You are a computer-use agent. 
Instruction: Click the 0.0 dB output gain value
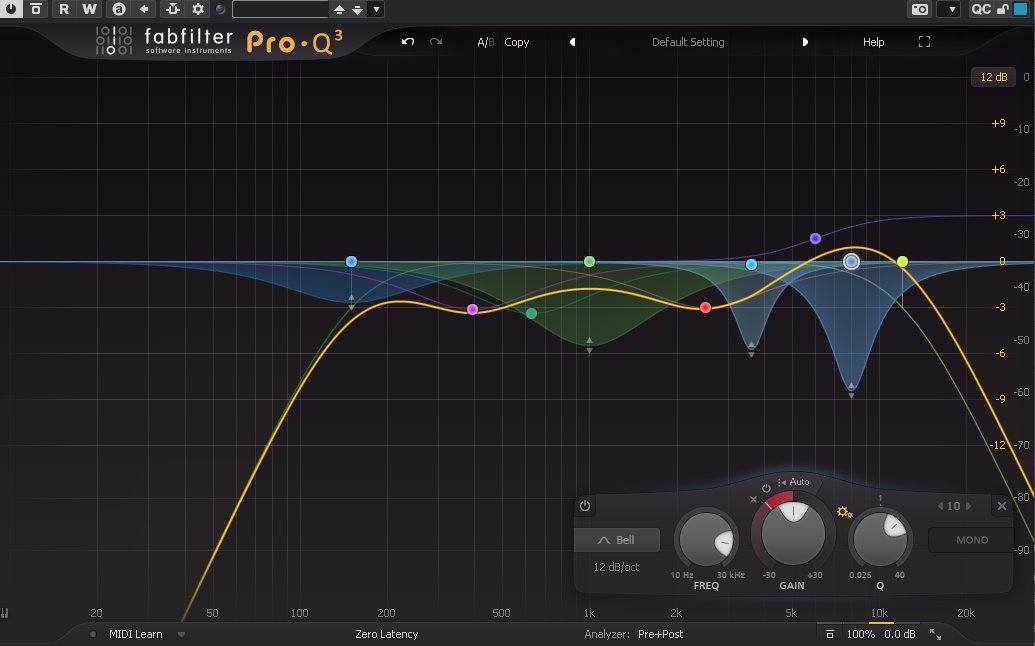pyautogui.click(x=900, y=634)
